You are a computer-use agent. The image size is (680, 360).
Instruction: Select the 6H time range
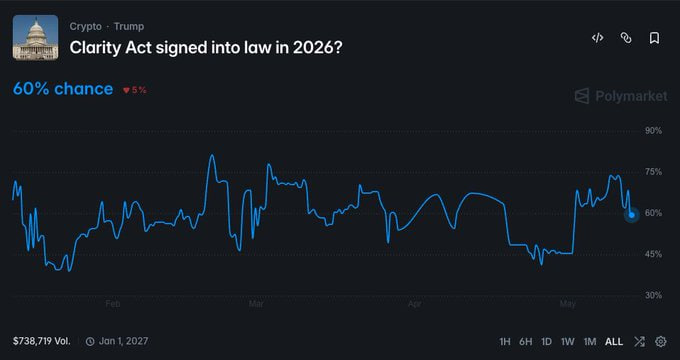(x=526, y=341)
